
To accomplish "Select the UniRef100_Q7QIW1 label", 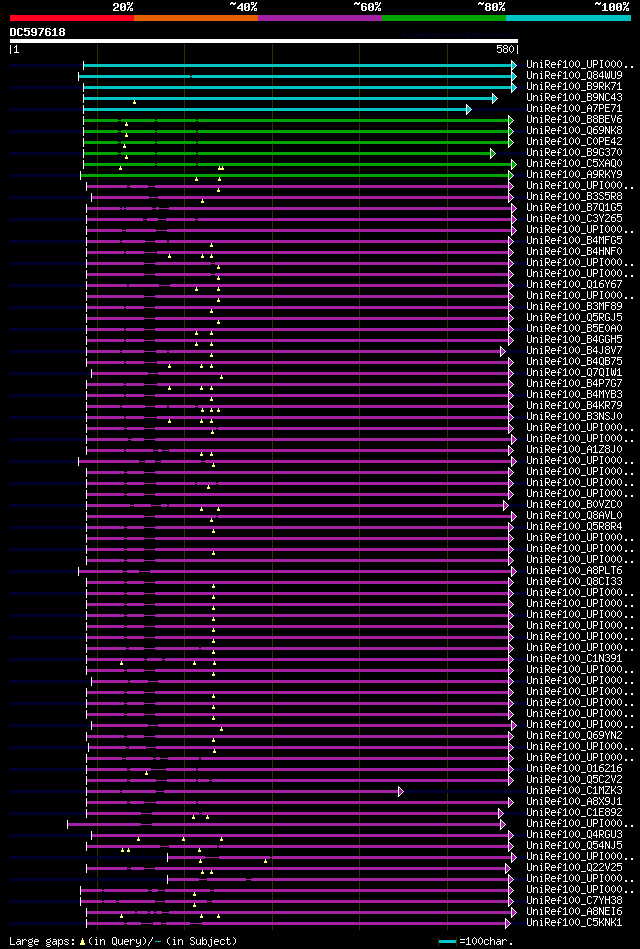I will (574, 372).
